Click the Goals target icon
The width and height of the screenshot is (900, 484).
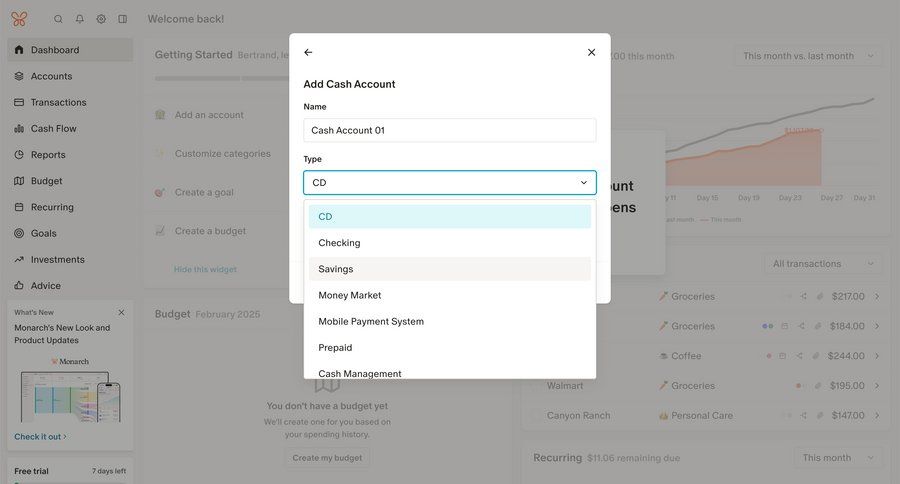click(19, 233)
